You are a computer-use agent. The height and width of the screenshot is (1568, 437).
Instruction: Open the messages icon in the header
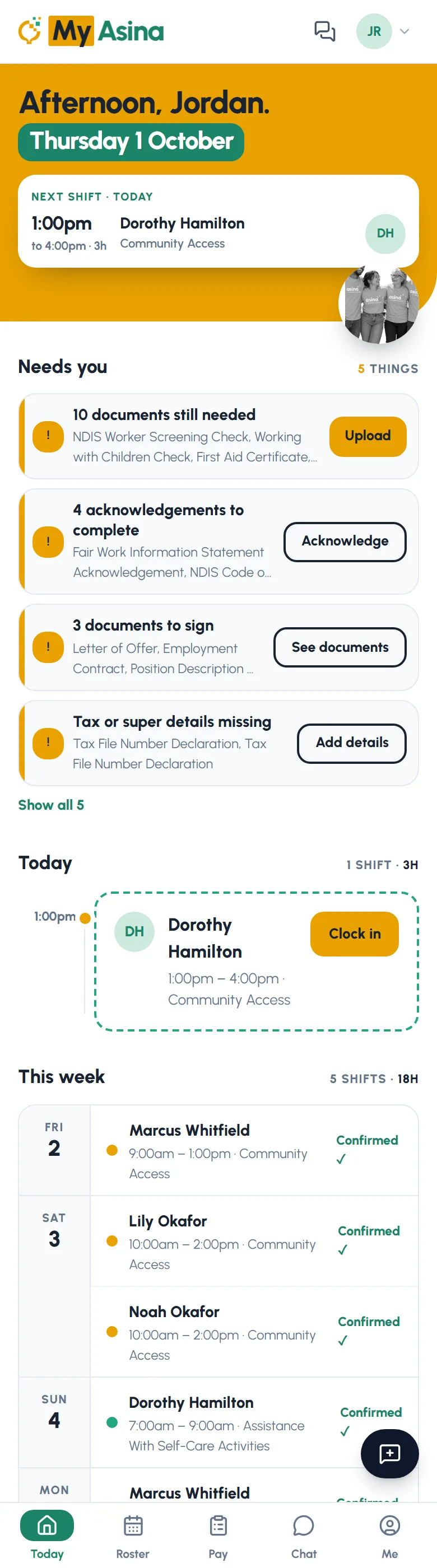324,31
